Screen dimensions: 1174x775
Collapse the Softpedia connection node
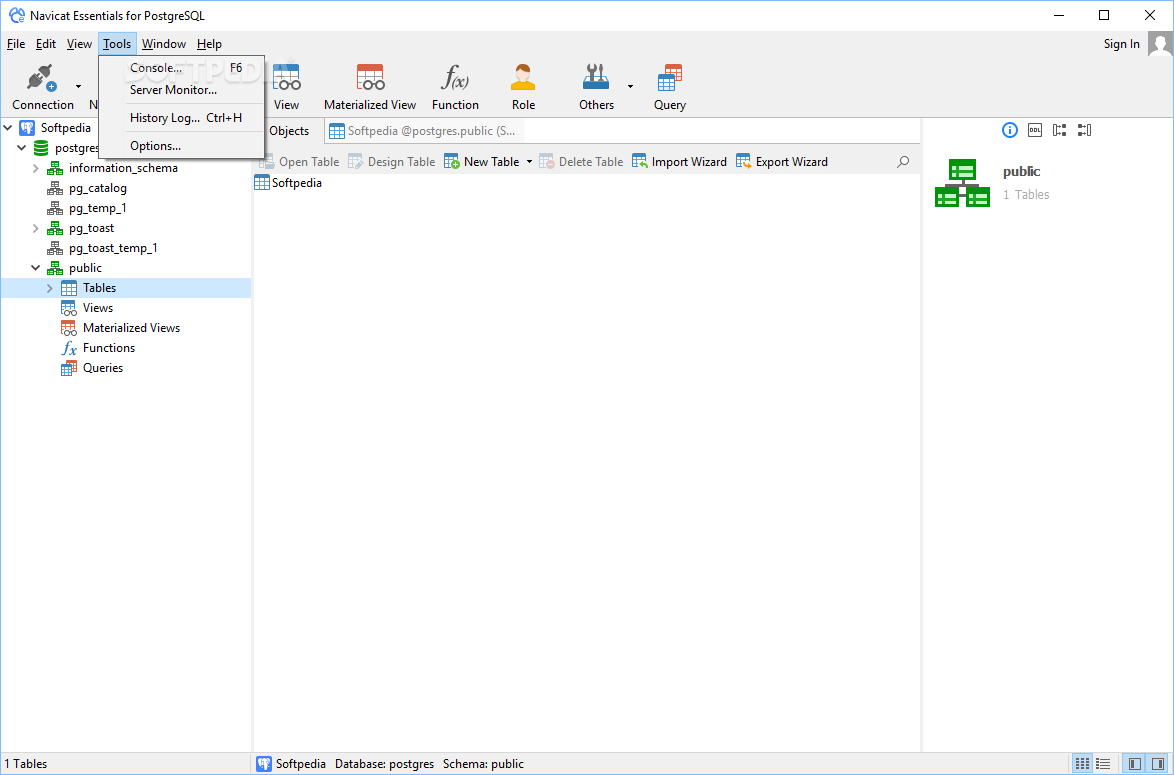pyautogui.click(x=8, y=128)
